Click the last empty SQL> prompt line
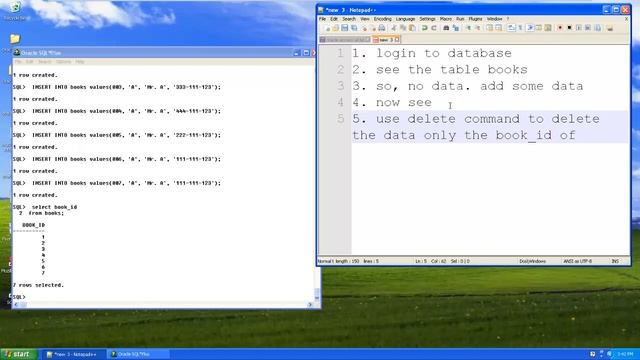 pyautogui.click(x=19, y=297)
